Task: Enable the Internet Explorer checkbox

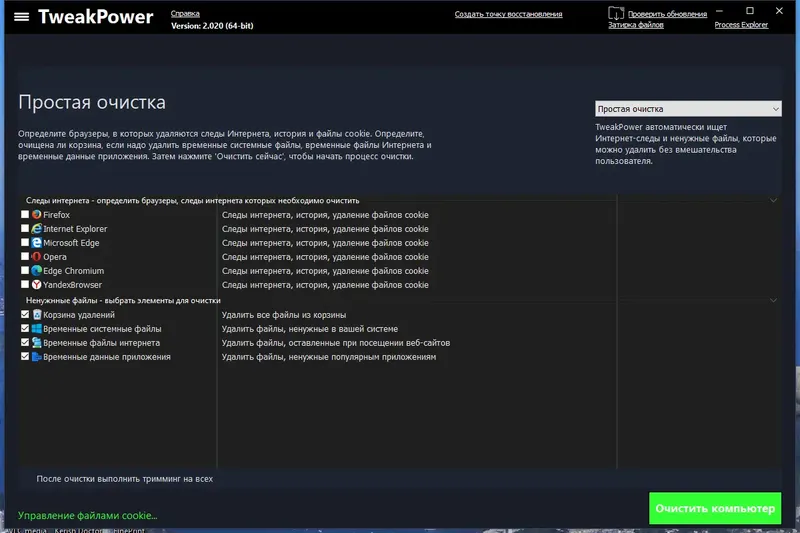Action: pyautogui.click(x=24, y=229)
